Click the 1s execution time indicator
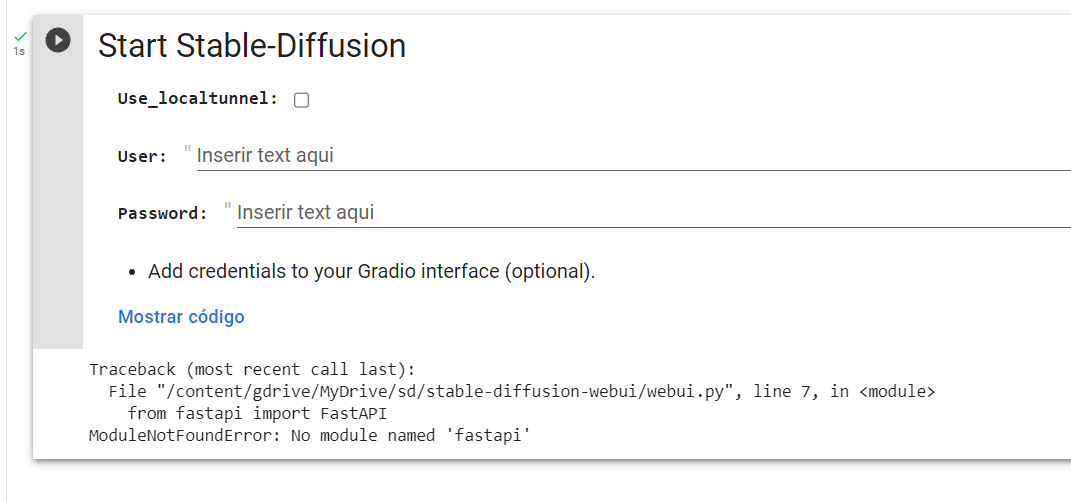Screen dimensions: 1071x501 (x=19, y=51)
